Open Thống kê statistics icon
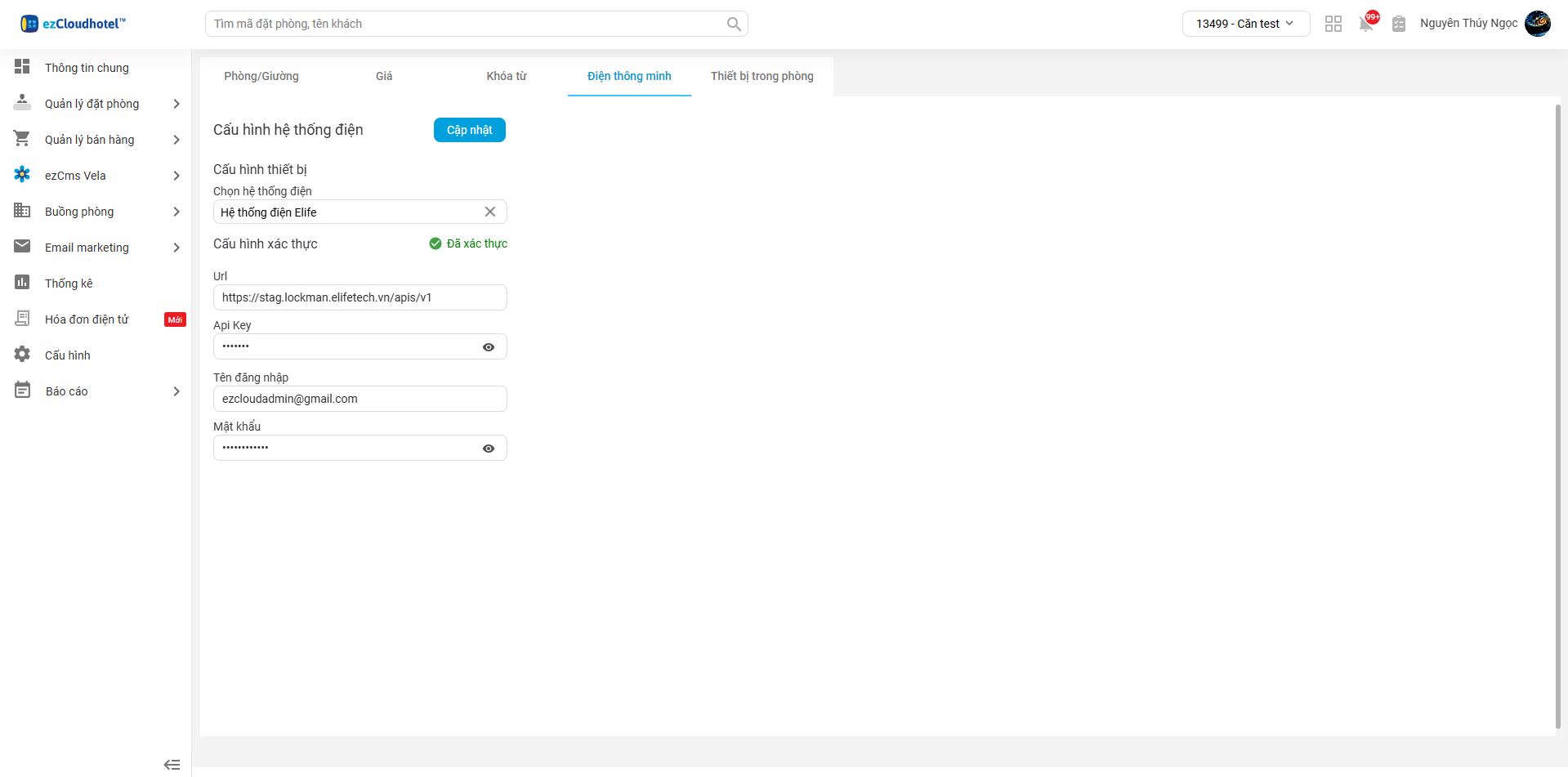Image resolution: width=1568 pixels, height=777 pixels. 22,283
